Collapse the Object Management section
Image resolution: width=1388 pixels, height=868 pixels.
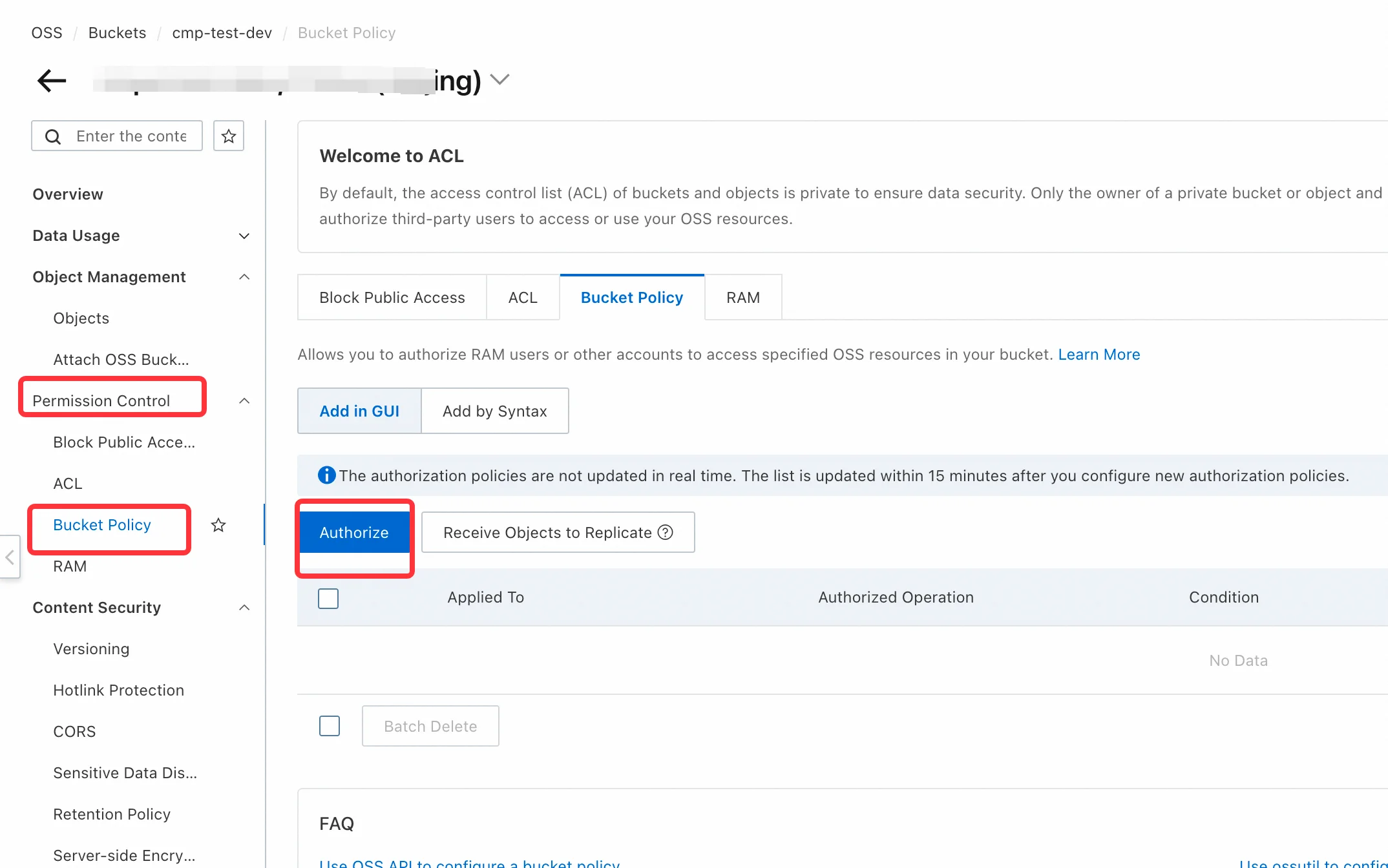pyautogui.click(x=244, y=277)
